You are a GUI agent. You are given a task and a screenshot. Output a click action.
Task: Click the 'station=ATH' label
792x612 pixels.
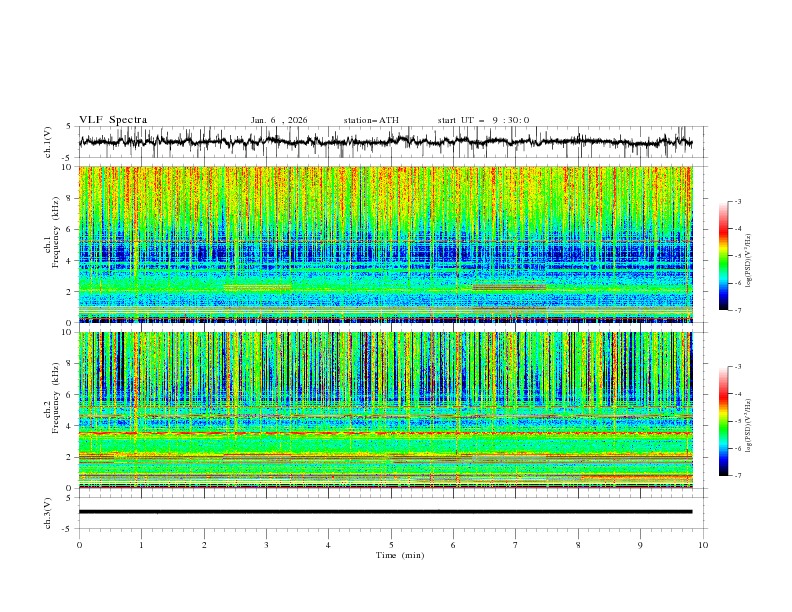click(371, 120)
